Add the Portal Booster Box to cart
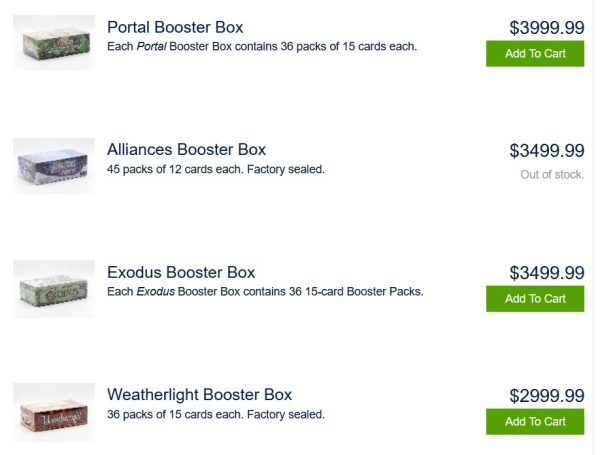Image resolution: width=600 pixels, height=455 pixels. pyautogui.click(x=535, y=54)
